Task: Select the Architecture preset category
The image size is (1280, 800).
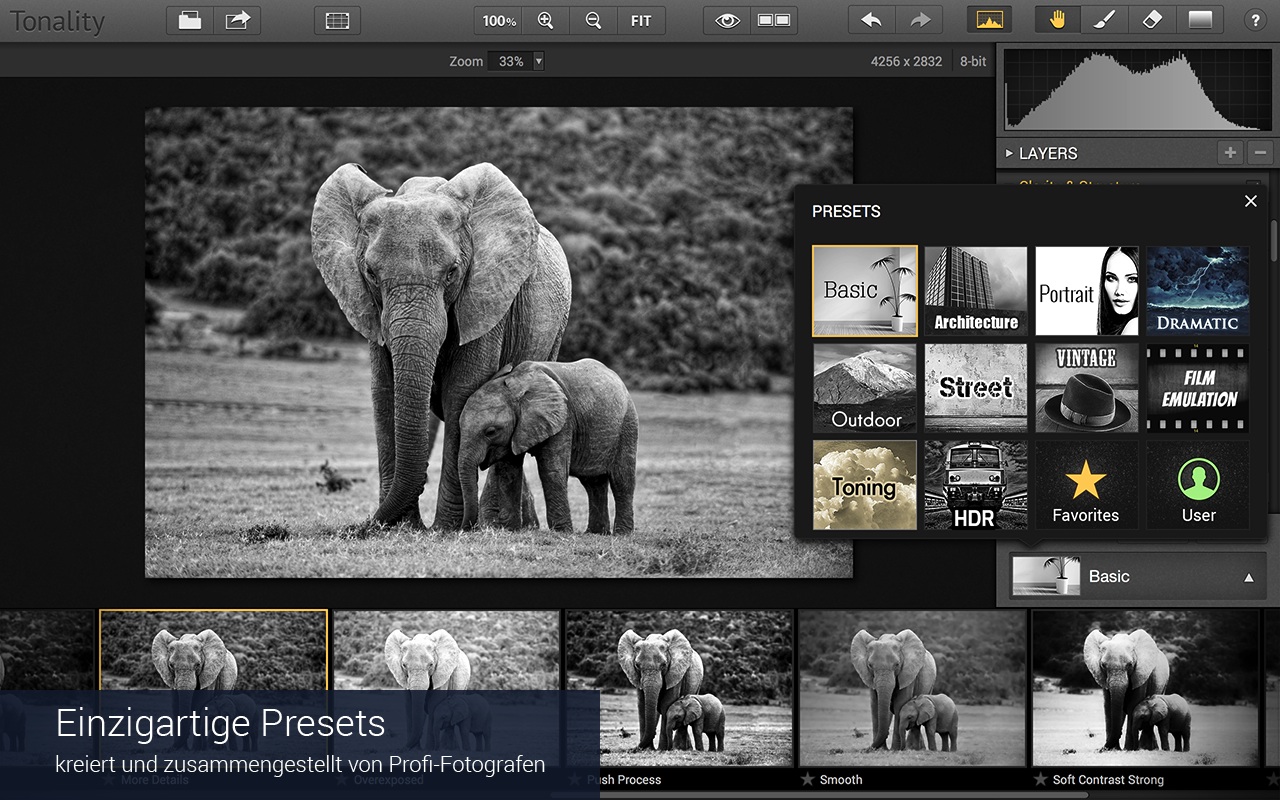Action: tap(976, 291)
